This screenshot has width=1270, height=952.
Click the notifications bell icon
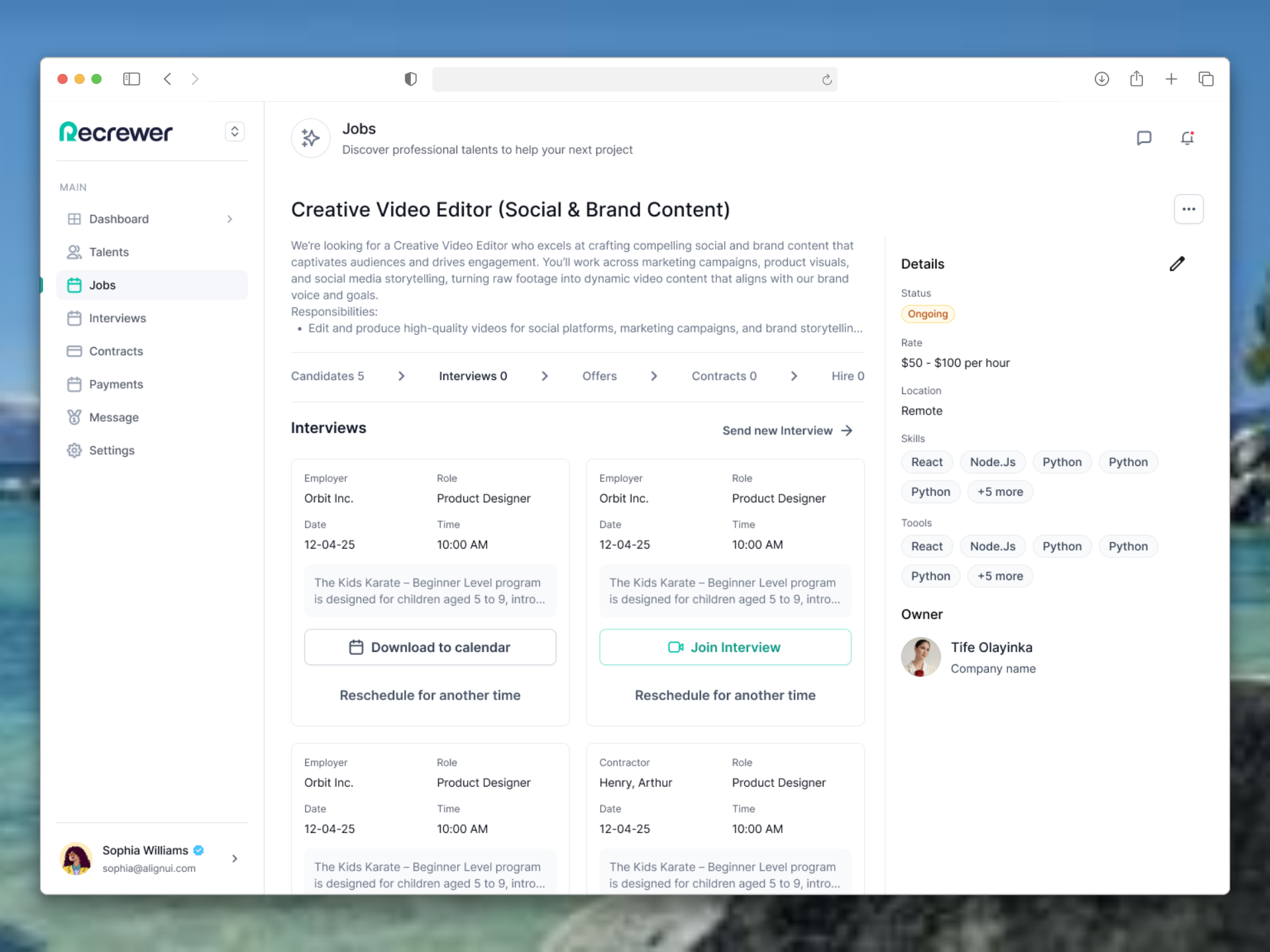pyautogui.click(x=1187, y=138)
